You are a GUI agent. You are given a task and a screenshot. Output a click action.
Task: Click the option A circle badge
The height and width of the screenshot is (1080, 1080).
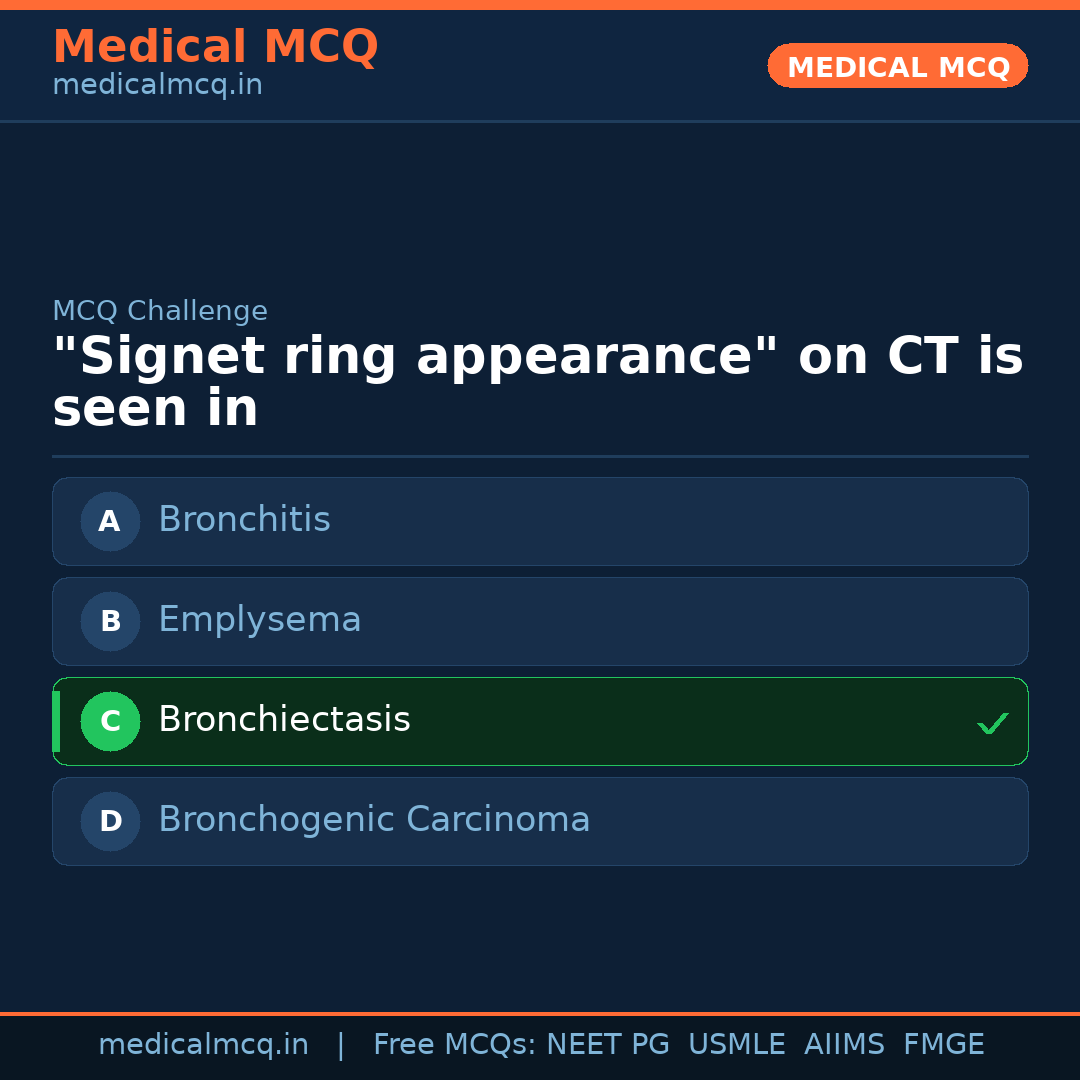click(x=110, y=521)
